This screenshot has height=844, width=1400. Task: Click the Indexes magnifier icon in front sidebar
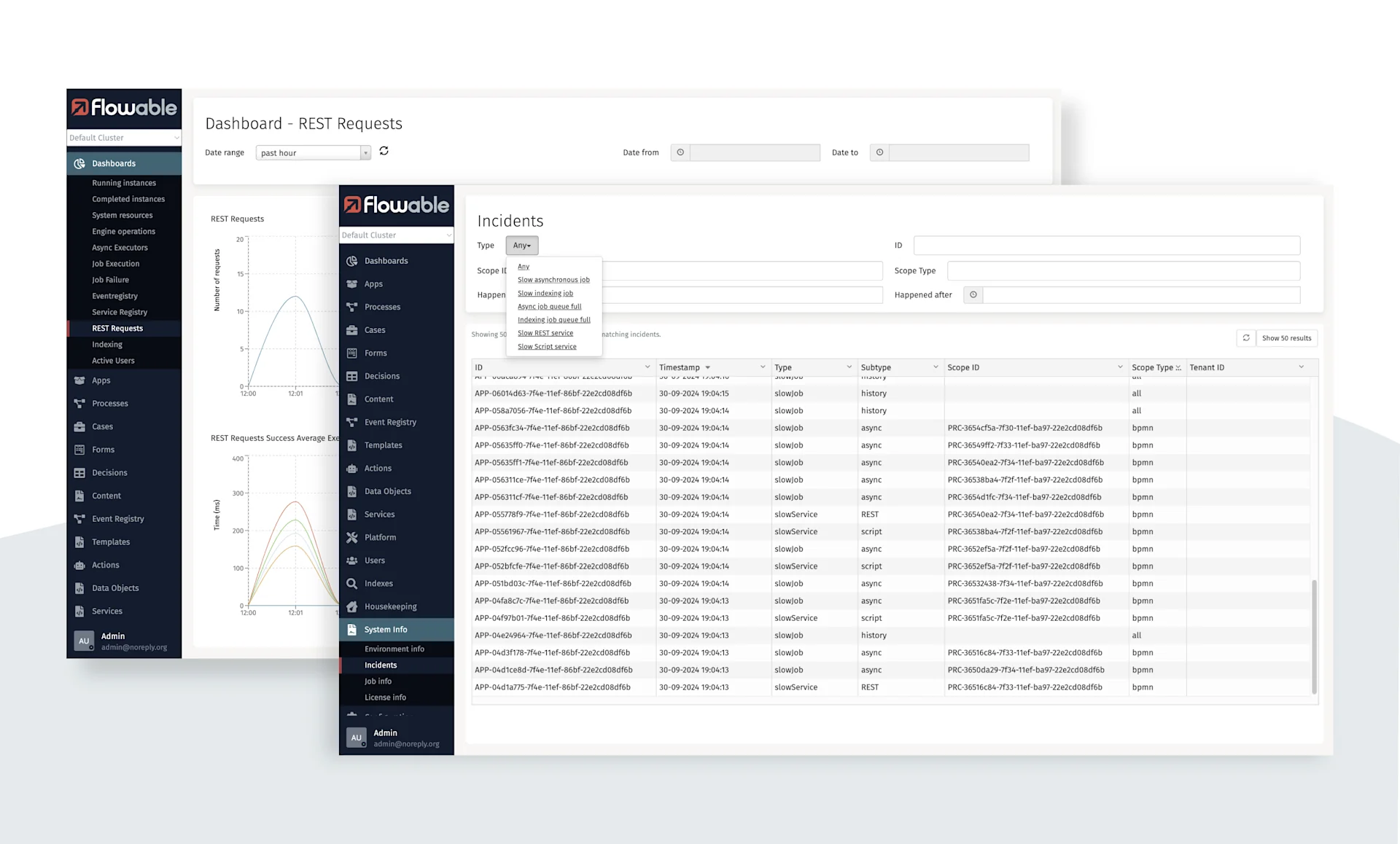pyautogui.click(x=352, y=584)
